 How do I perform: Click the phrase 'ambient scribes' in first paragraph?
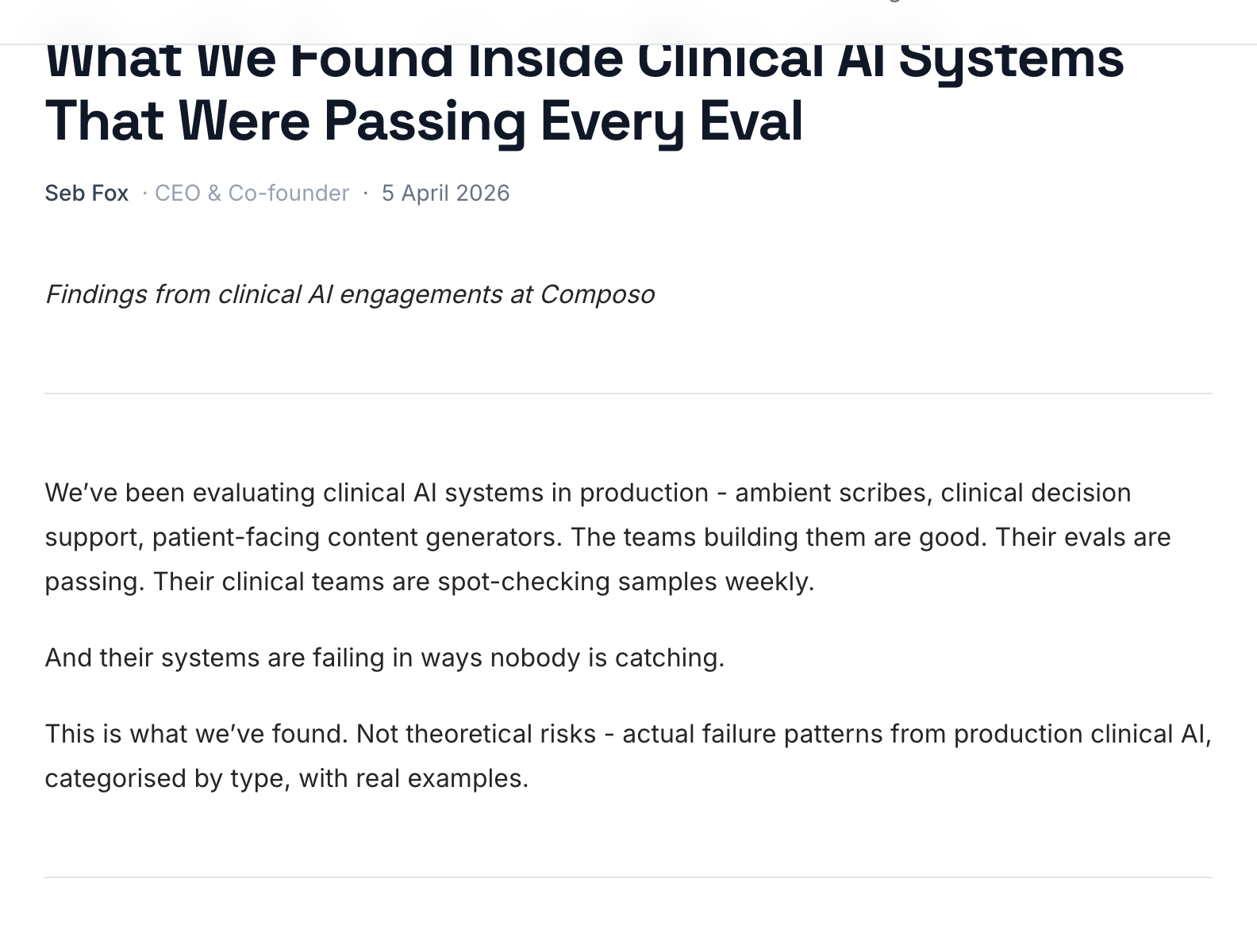click(x=831, y=493)
